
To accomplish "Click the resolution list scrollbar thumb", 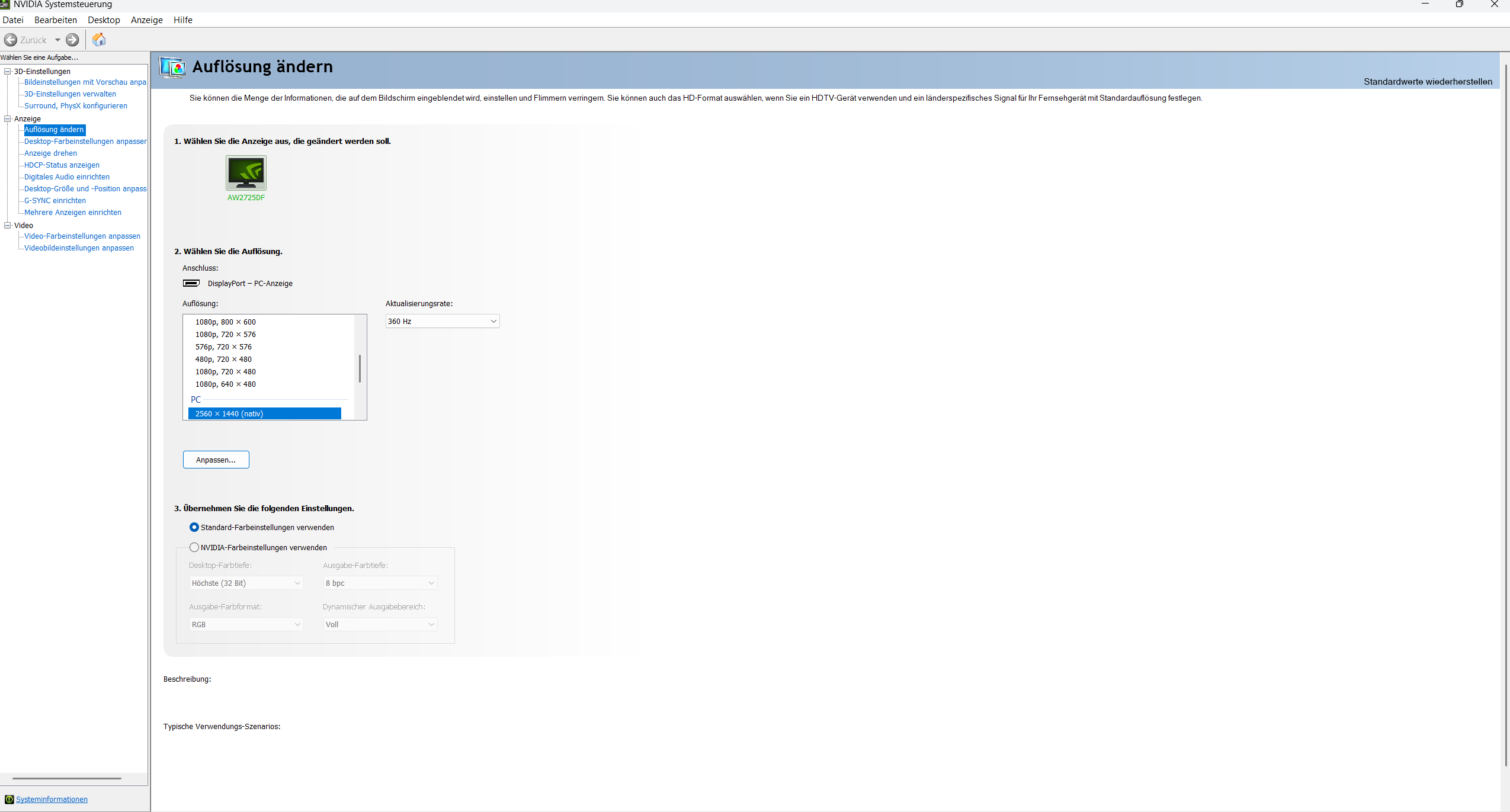I will pos(360,368).
